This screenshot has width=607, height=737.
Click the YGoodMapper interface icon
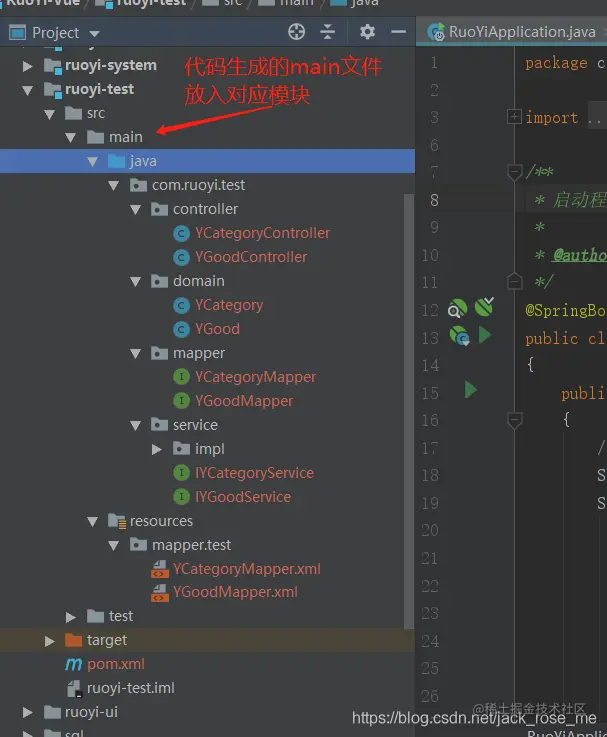[x=181, y=401]
